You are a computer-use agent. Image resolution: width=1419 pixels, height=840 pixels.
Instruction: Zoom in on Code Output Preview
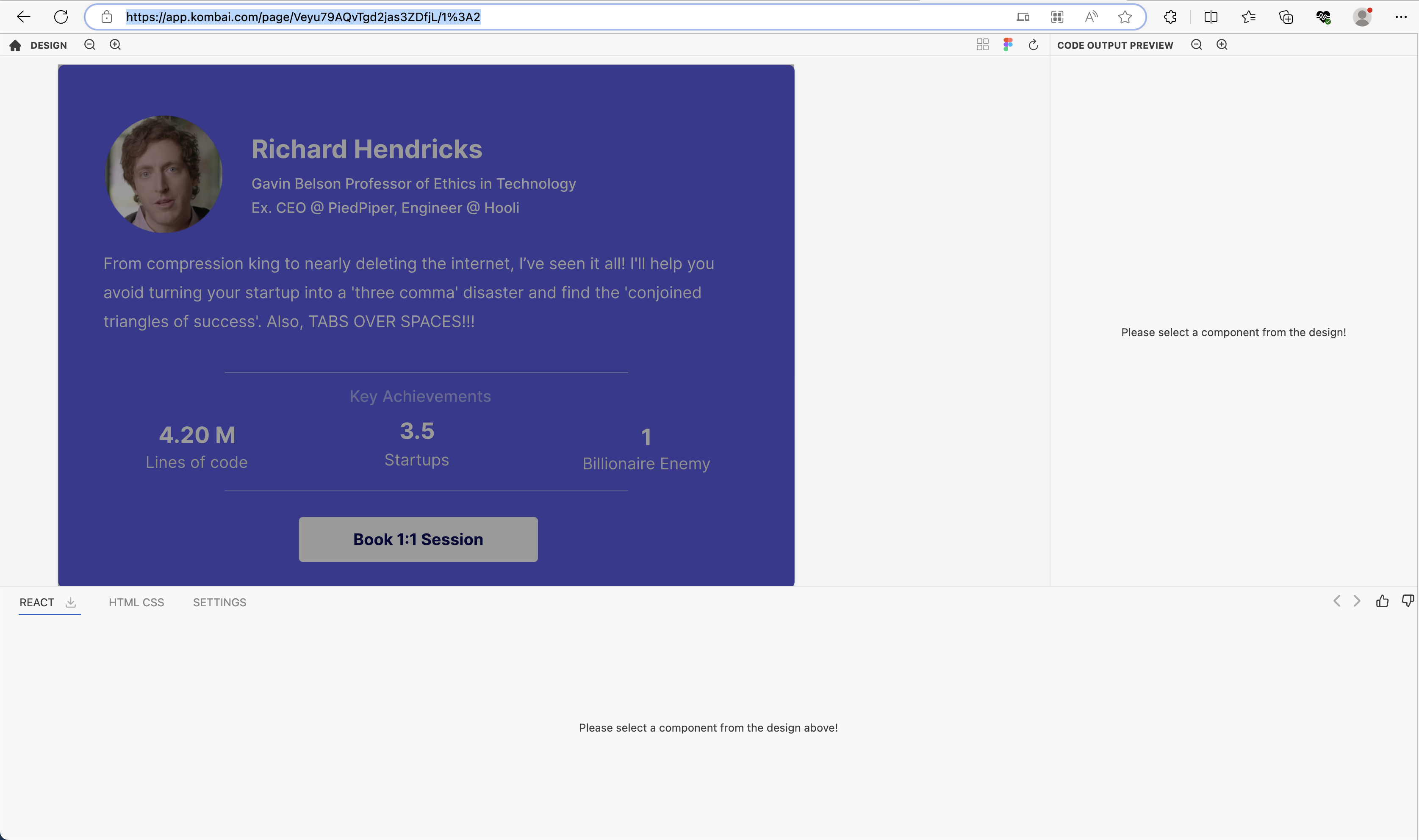(x=1222, y=45)
